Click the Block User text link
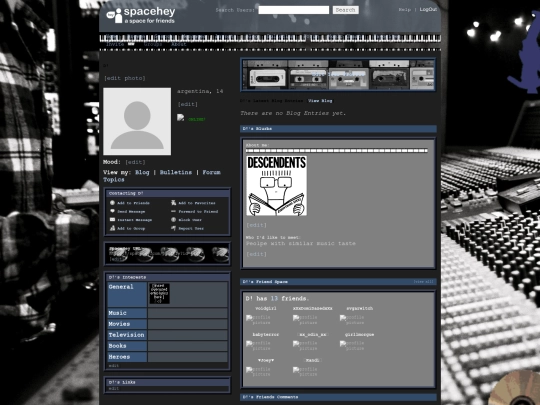540x405 pixels. [x=190, y=220]
